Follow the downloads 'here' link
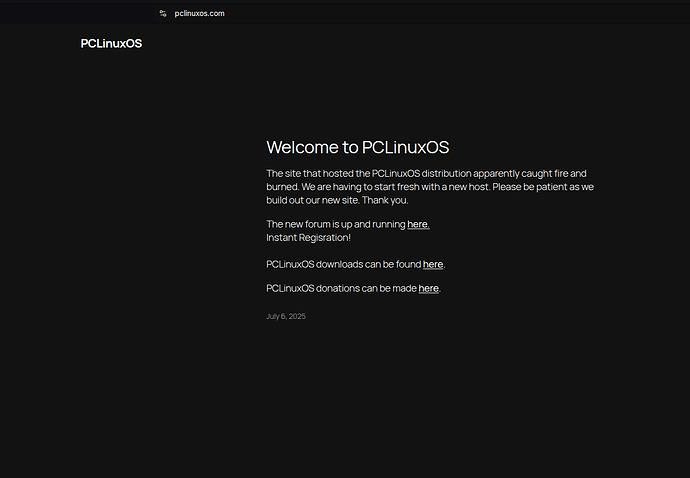The width and height of the screenshot is (690, 478). (x=433, y=264)
